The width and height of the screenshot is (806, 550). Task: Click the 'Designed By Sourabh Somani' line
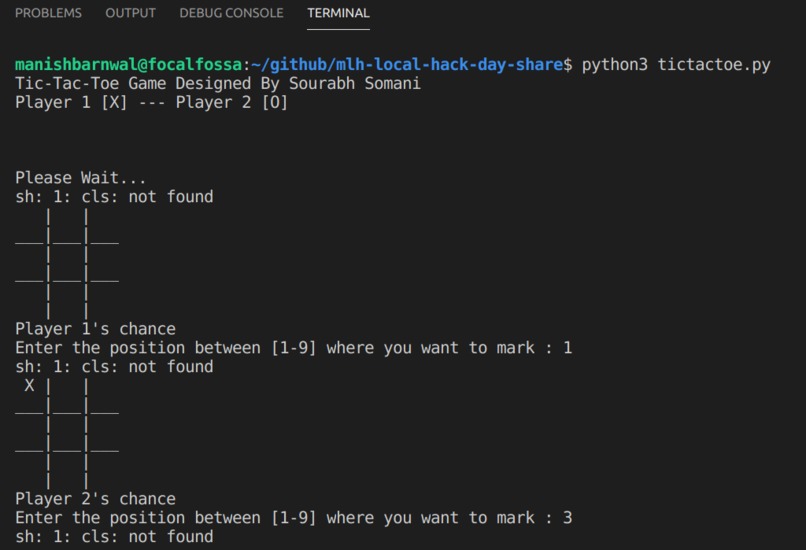pos(218,83)
